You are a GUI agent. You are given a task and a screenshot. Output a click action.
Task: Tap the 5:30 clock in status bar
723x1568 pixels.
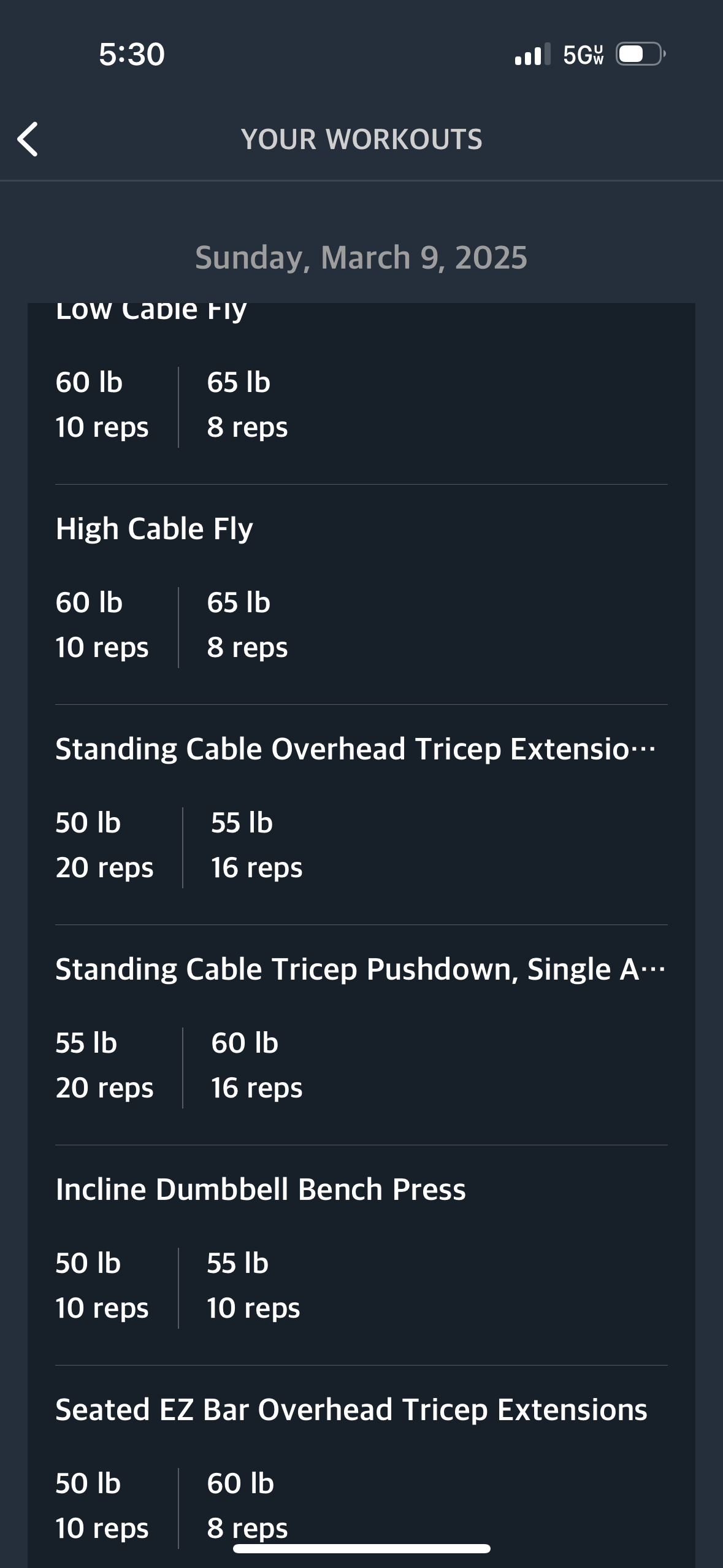[132, 54]
